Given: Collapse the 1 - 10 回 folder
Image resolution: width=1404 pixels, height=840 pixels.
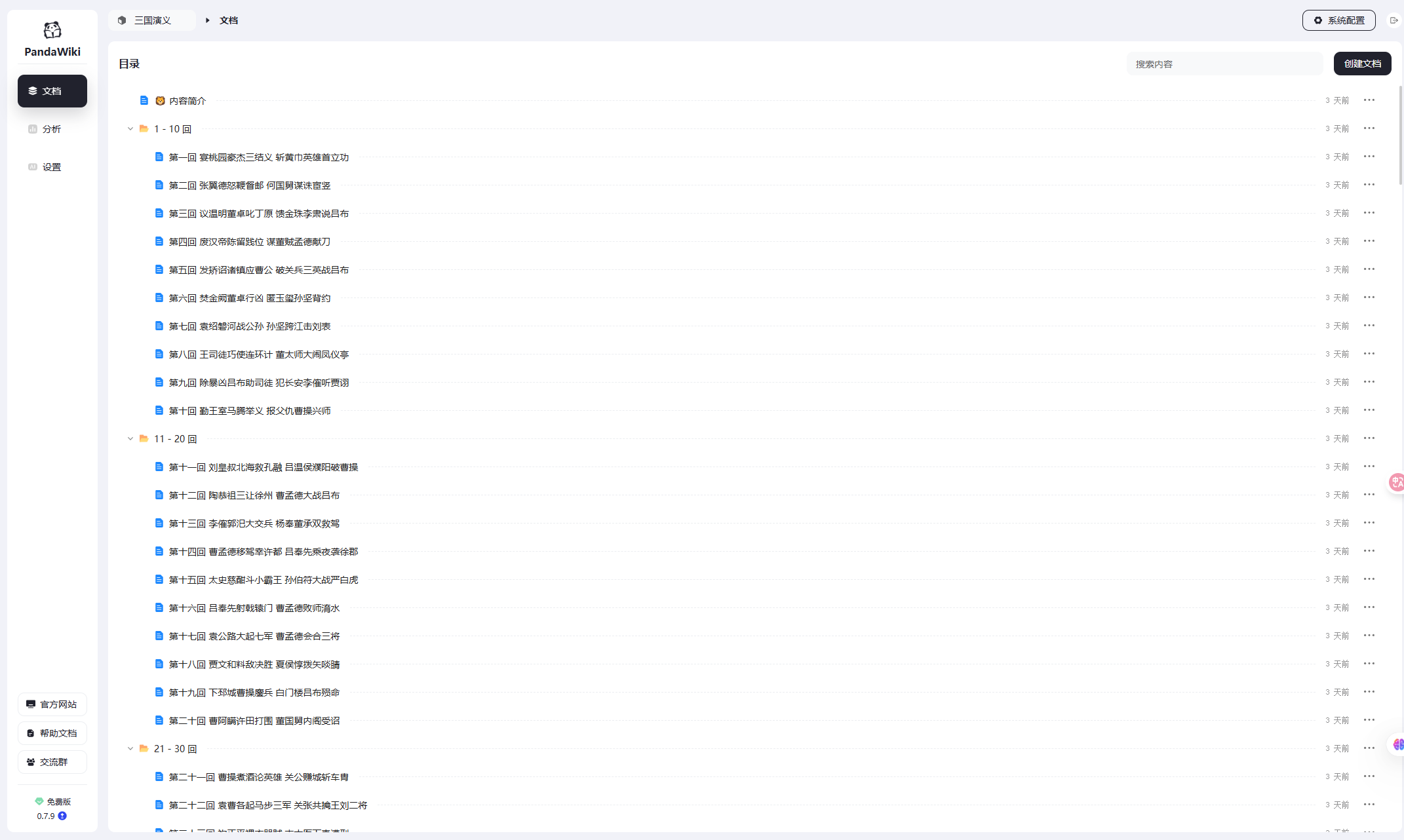Looking at the screenshot, I should tap(130, 128).
